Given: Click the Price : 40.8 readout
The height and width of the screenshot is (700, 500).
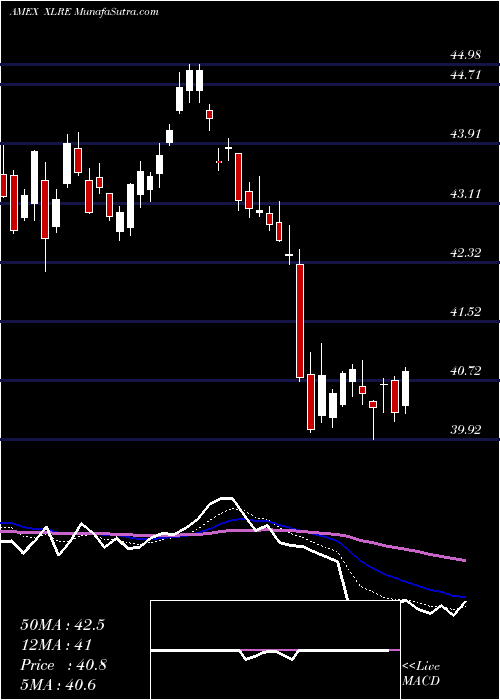Looking at the screenshot, I should (x=63, y=665).
